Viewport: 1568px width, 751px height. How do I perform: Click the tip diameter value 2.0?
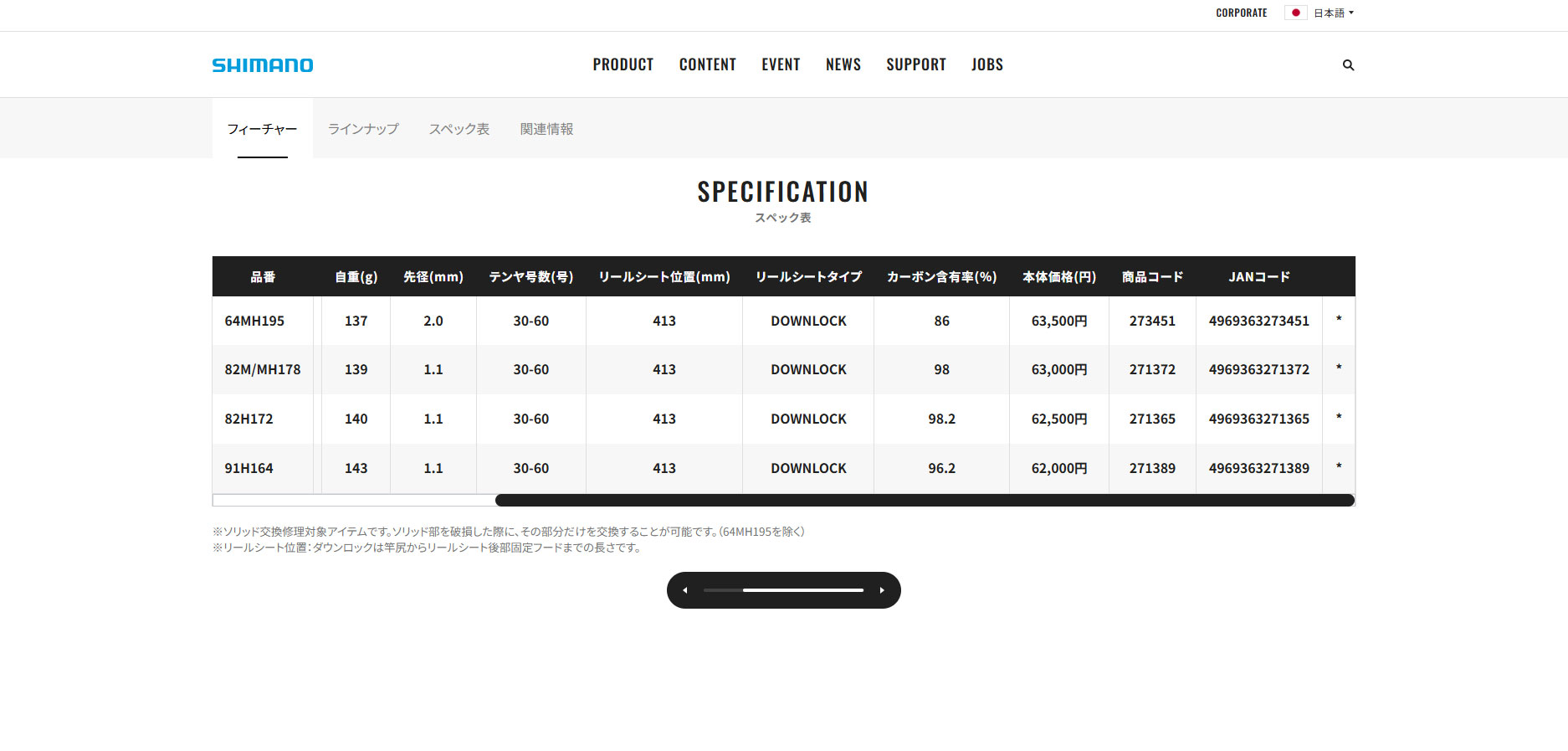(433, 321)
